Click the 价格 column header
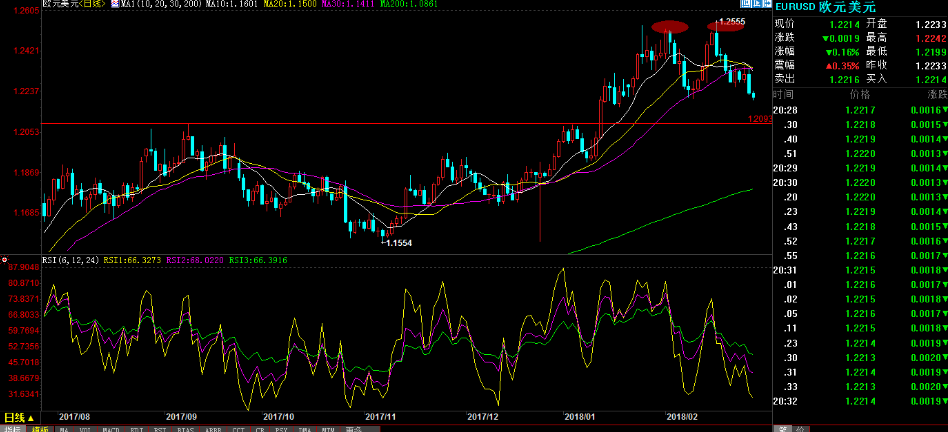The width and height of the screenshot is (948, 432). 862,94
